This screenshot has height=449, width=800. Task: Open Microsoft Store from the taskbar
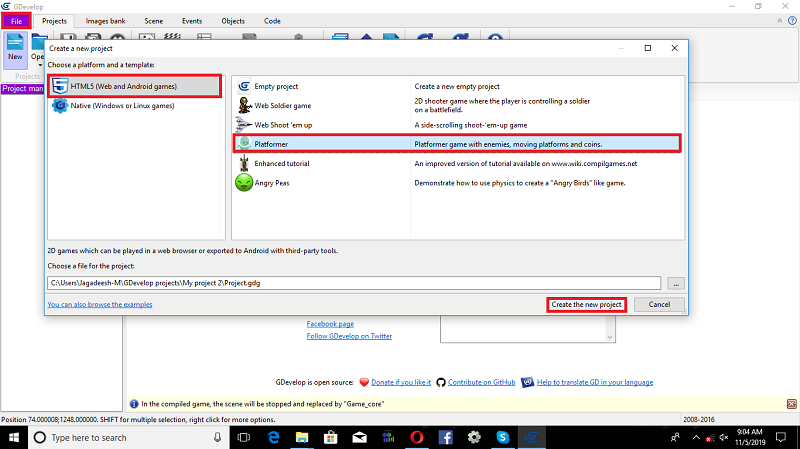pos(331,438)
